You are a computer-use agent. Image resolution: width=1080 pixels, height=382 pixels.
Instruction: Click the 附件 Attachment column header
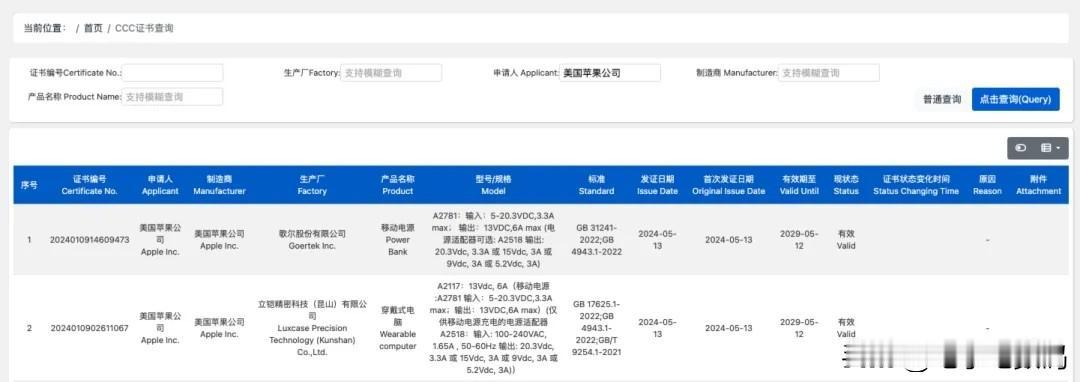tap(1038, 184)
